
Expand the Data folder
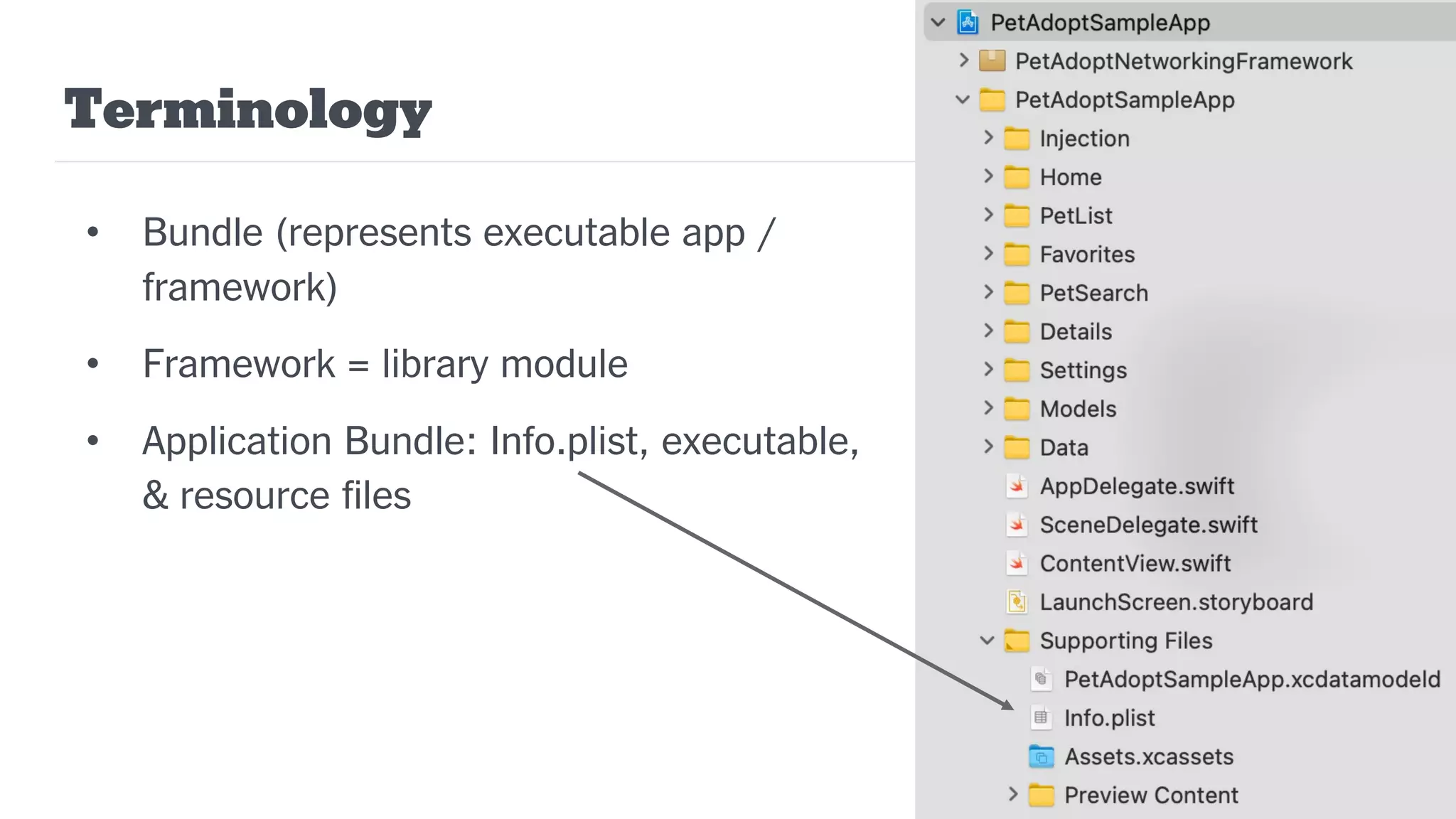click(x=988, y=446)
